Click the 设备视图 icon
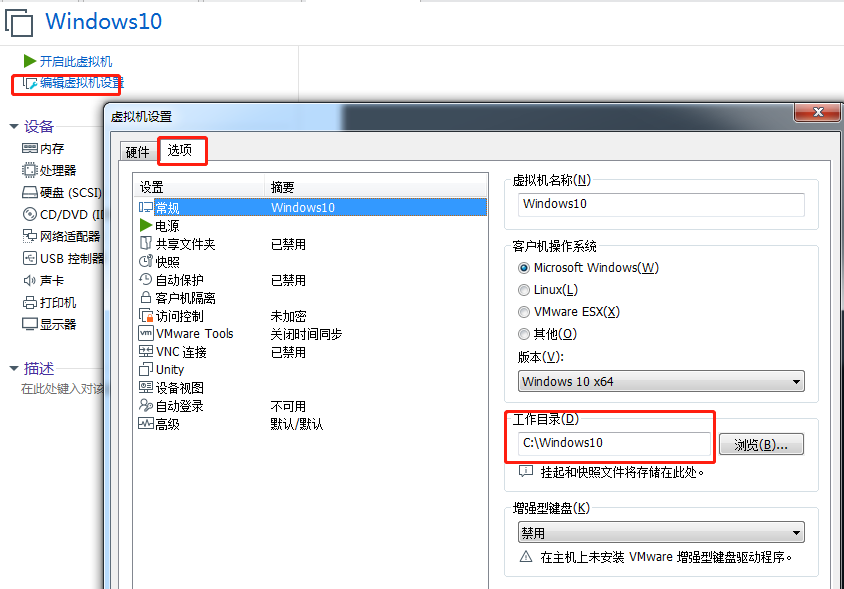 pos(146,387)
